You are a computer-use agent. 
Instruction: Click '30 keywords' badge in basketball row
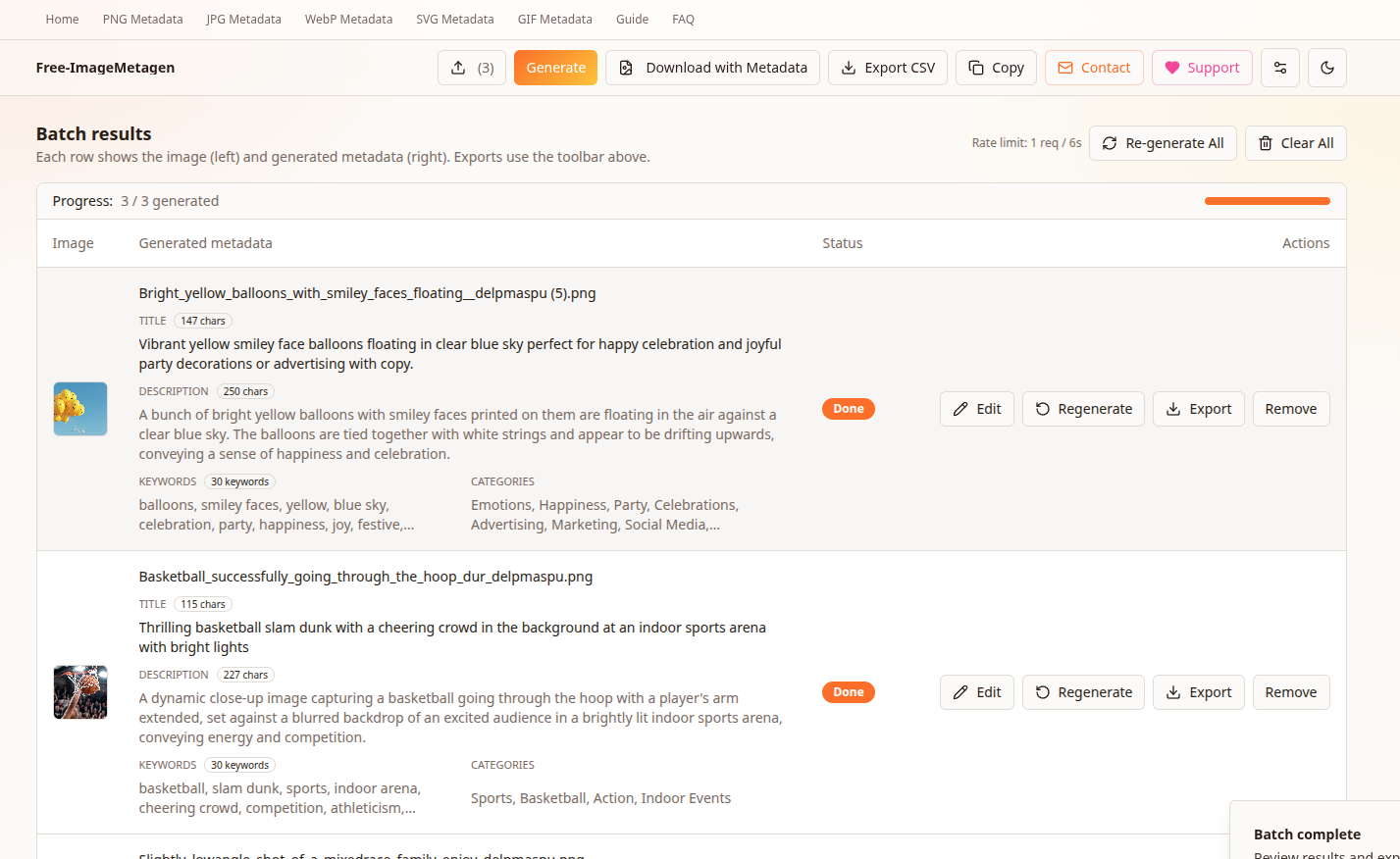click(239, 765)
